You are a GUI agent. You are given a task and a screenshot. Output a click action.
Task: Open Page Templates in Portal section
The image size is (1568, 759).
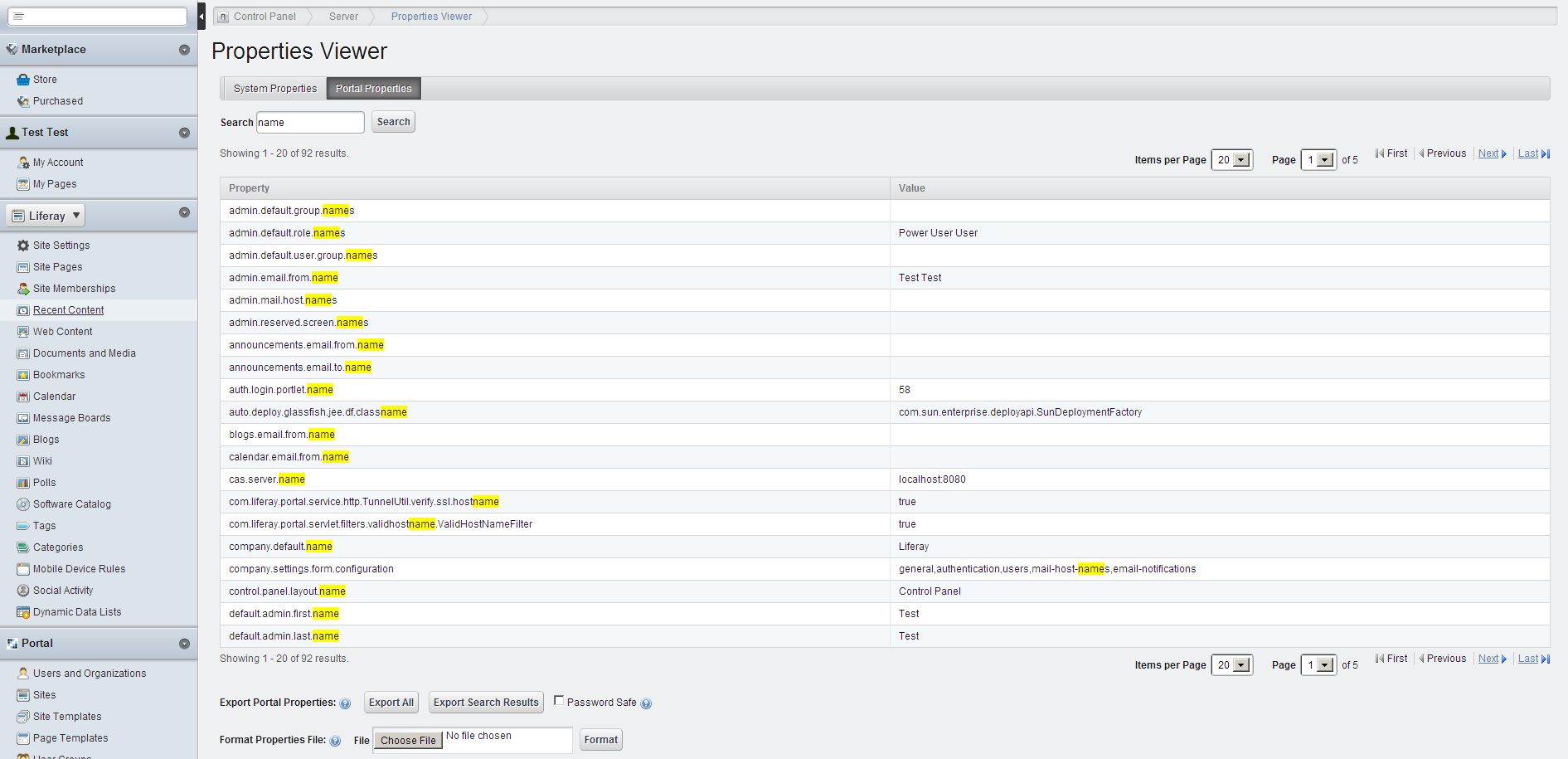[70, 738]
